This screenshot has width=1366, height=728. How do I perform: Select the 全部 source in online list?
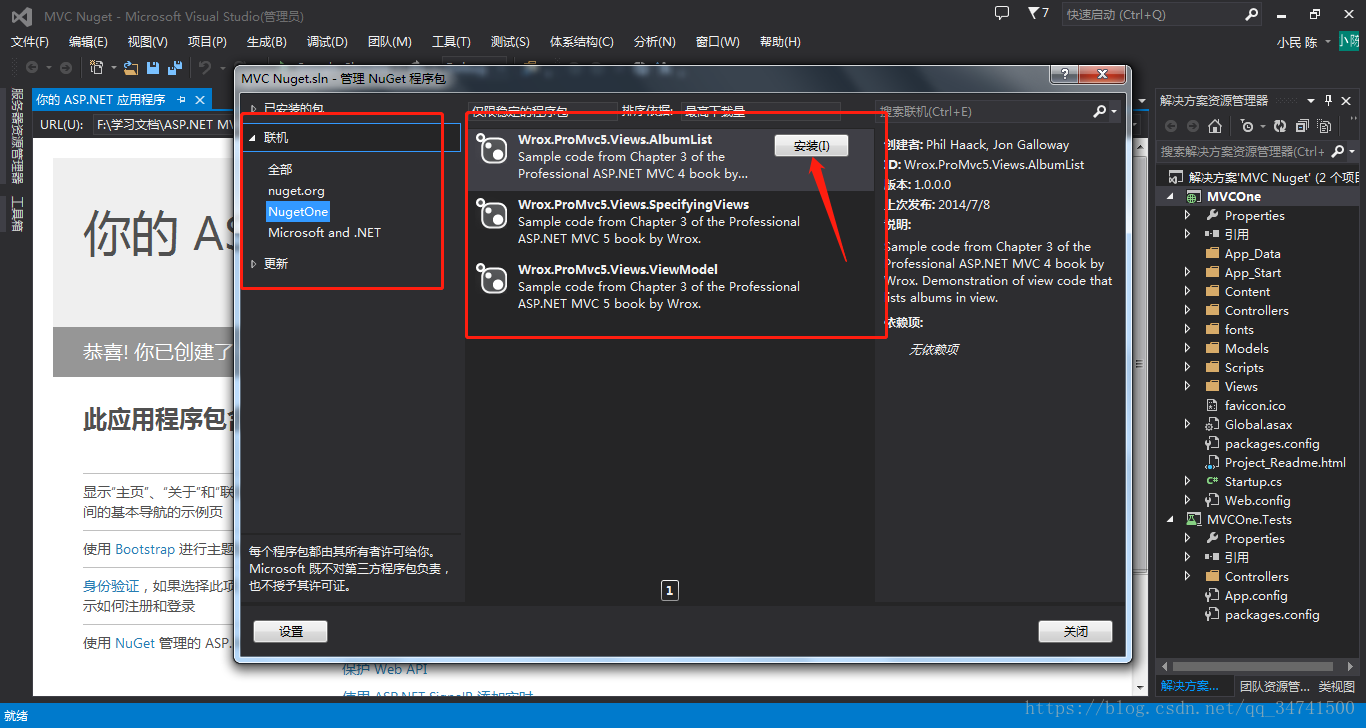(x=280, y=170)
